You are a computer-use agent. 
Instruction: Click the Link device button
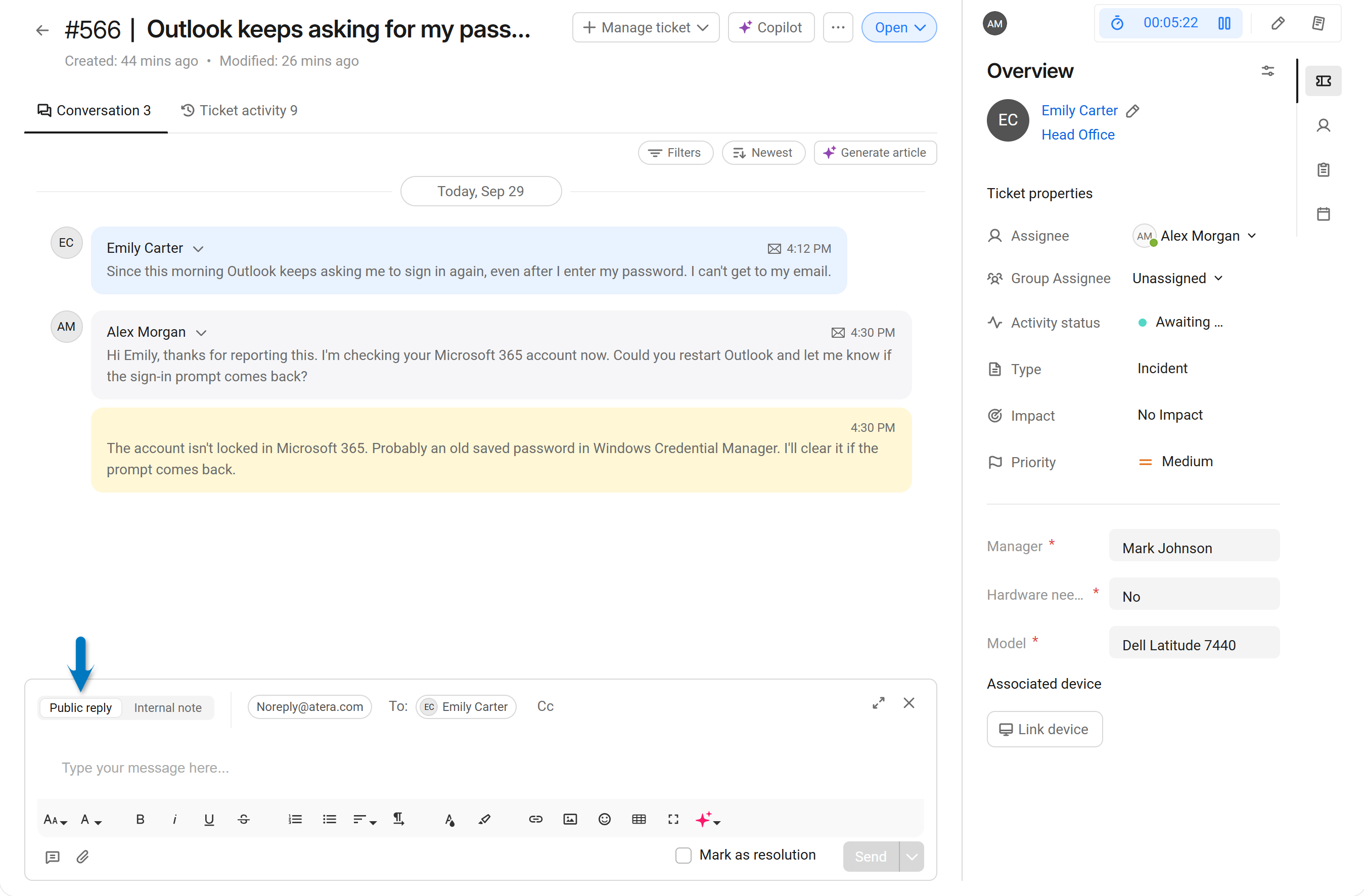tap(1043, 729)
